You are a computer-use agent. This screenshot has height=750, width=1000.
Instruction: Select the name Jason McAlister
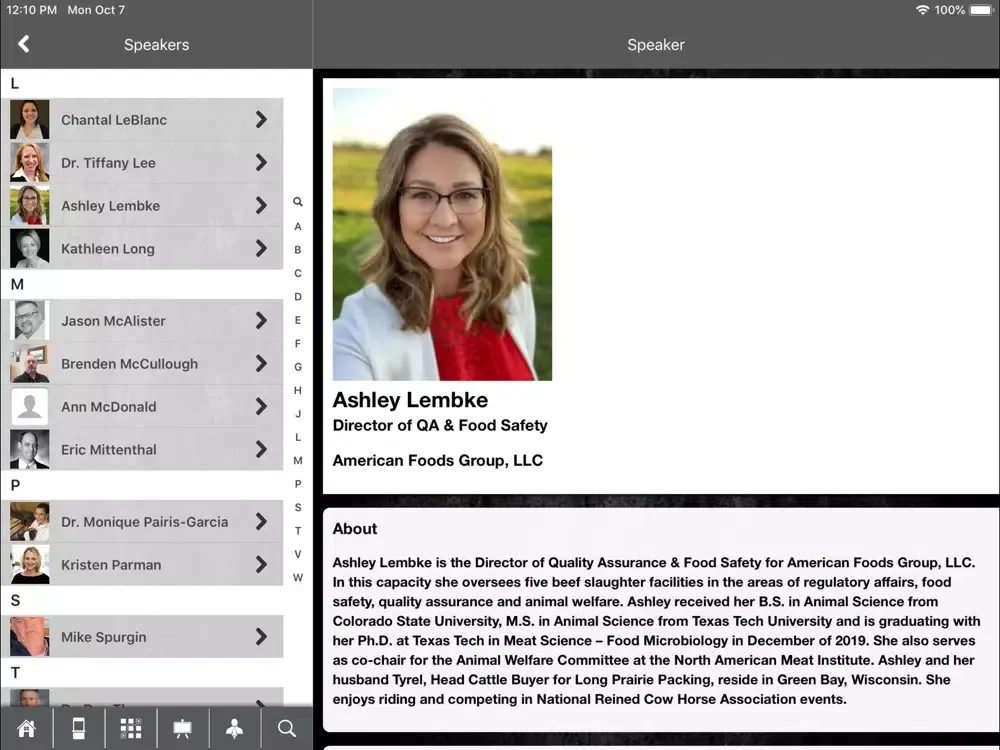tap(114, 321)
